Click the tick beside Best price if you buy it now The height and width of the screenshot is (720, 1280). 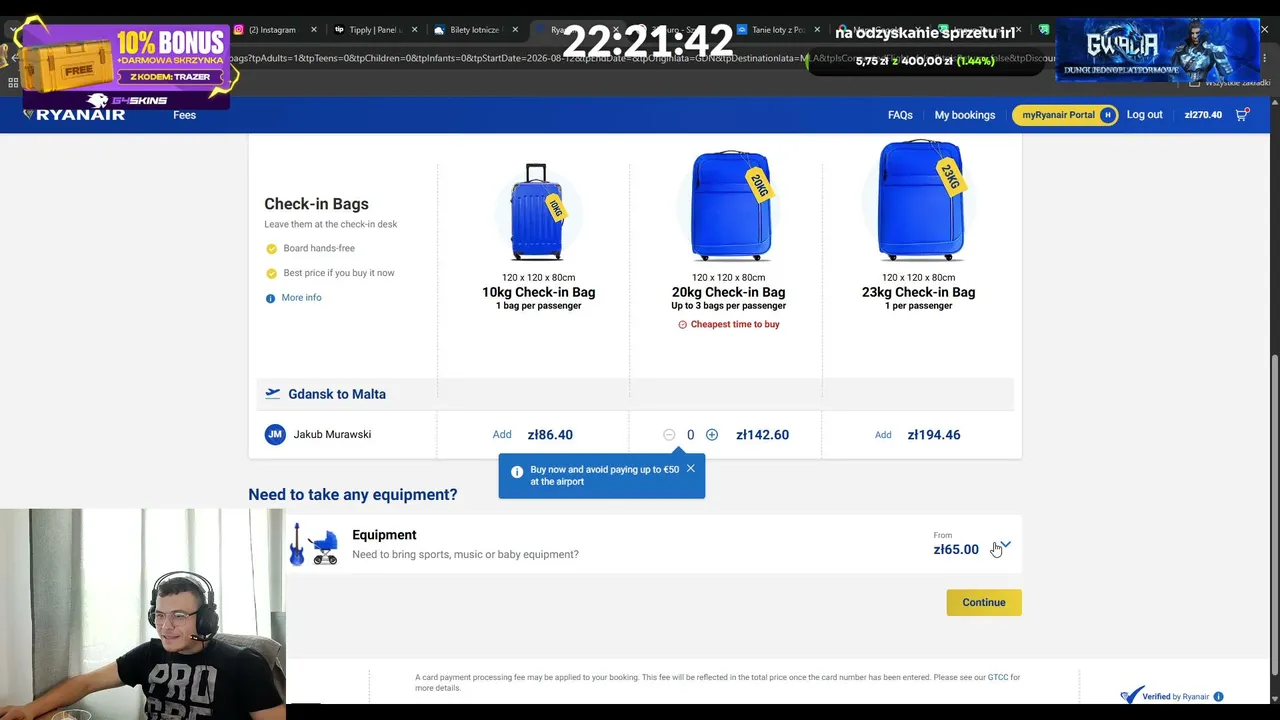tap(271, 273)
